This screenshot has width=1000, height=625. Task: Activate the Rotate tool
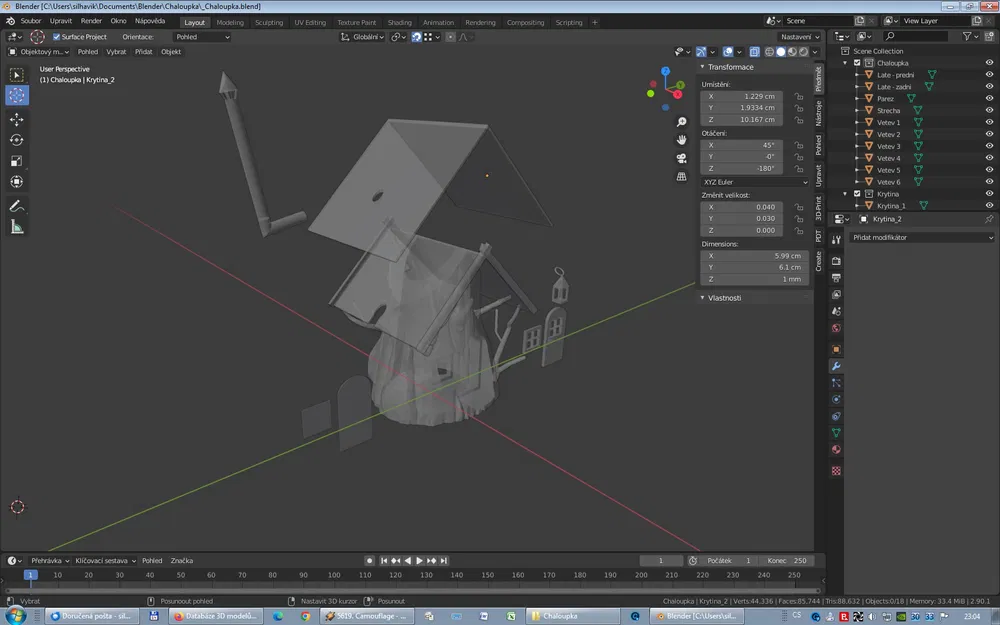[17, 140]
